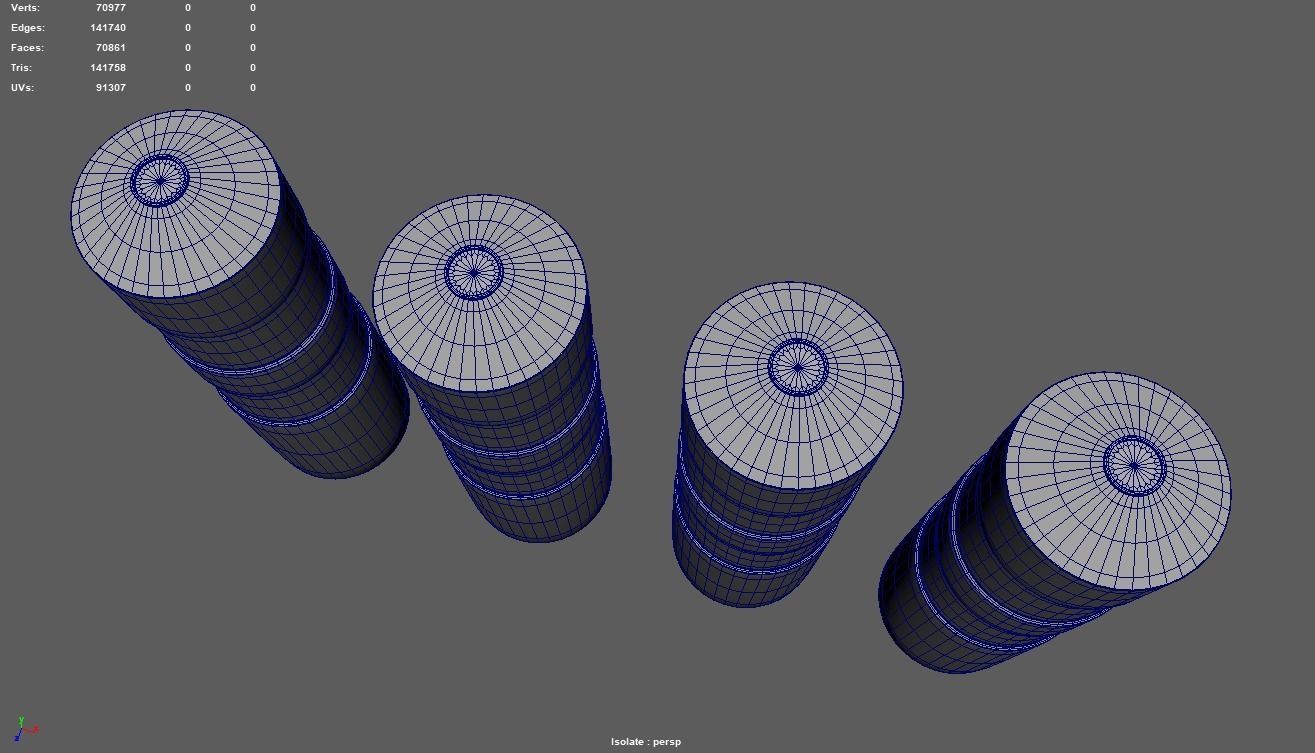Click the XYZ axis orientation gizmo
This screenshot has width=1315, height=753.
(x=25, y=729)
